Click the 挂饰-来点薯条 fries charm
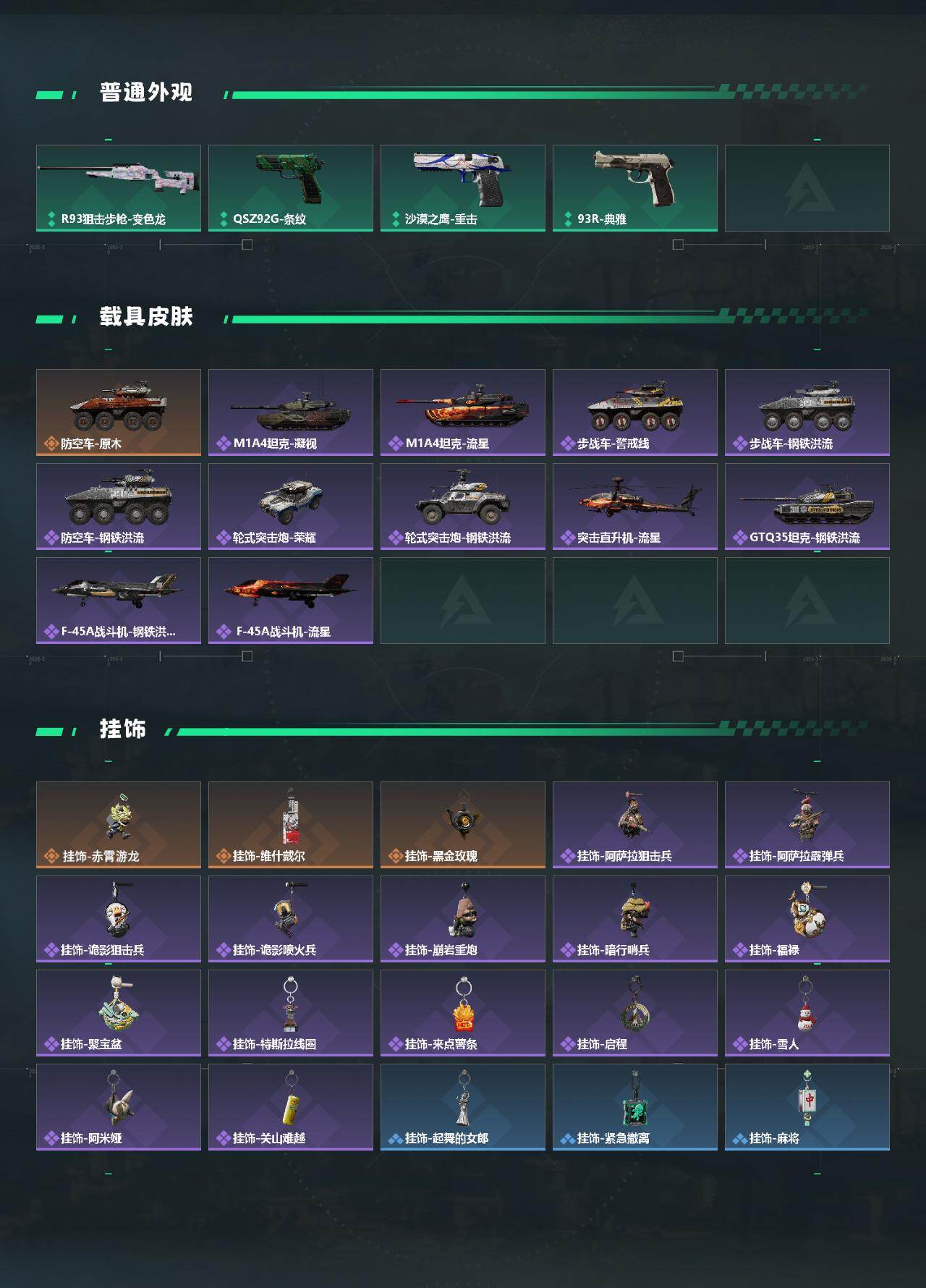 [x=463, y=1013]
